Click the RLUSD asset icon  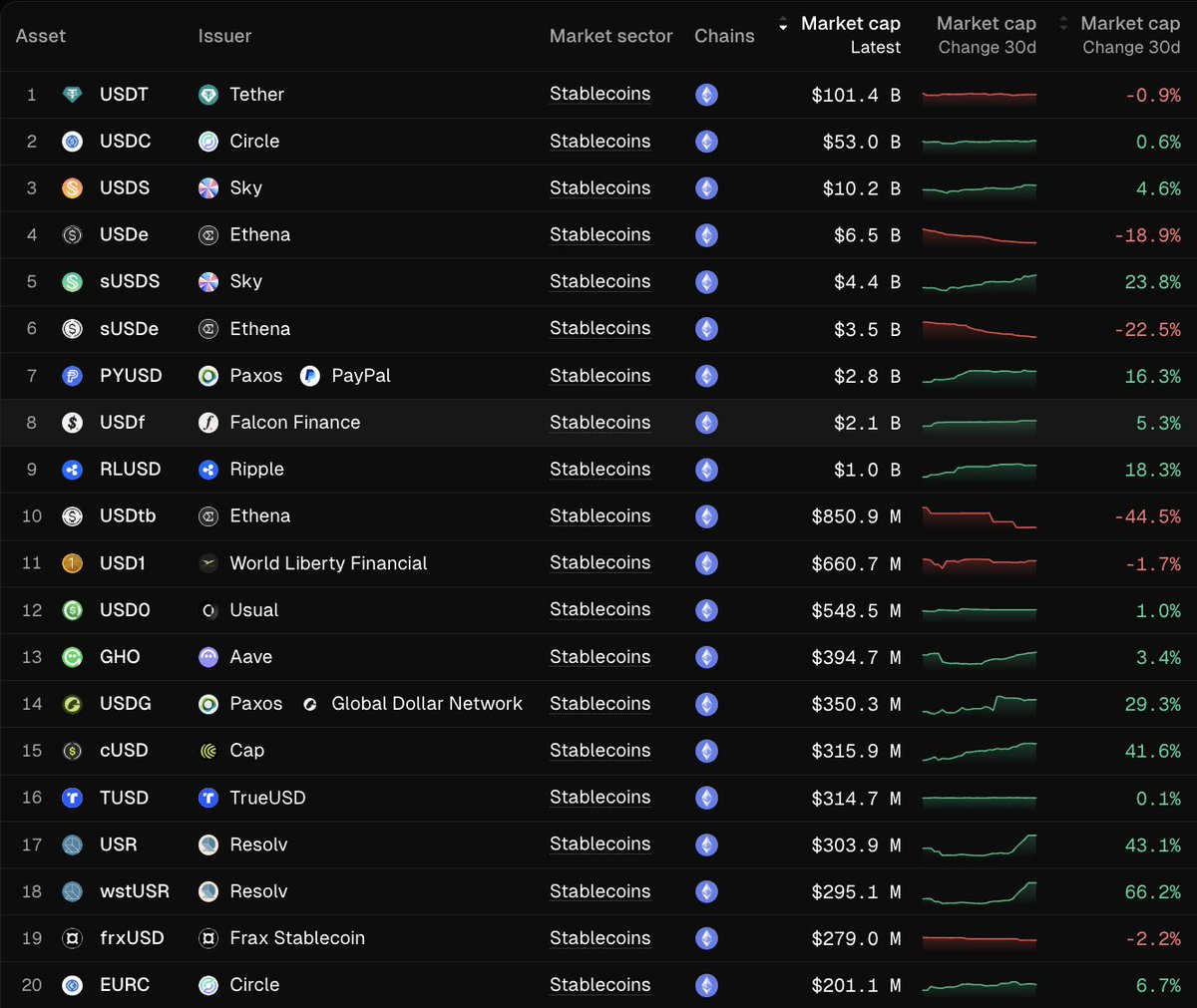[72, 470]
